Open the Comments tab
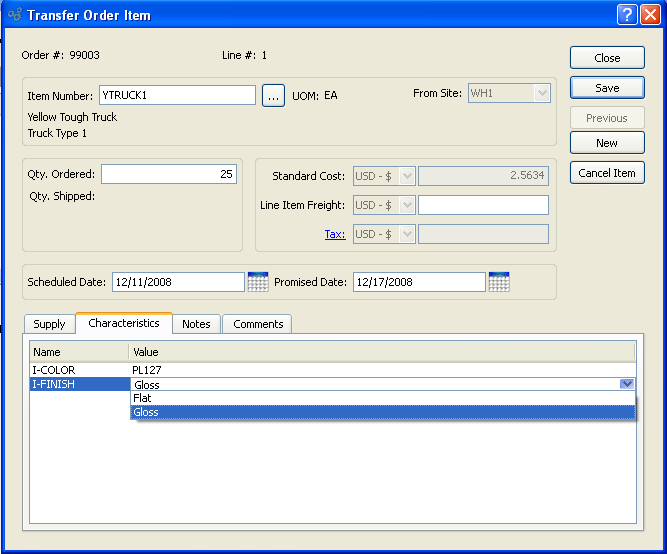 [x=257, y=324]
